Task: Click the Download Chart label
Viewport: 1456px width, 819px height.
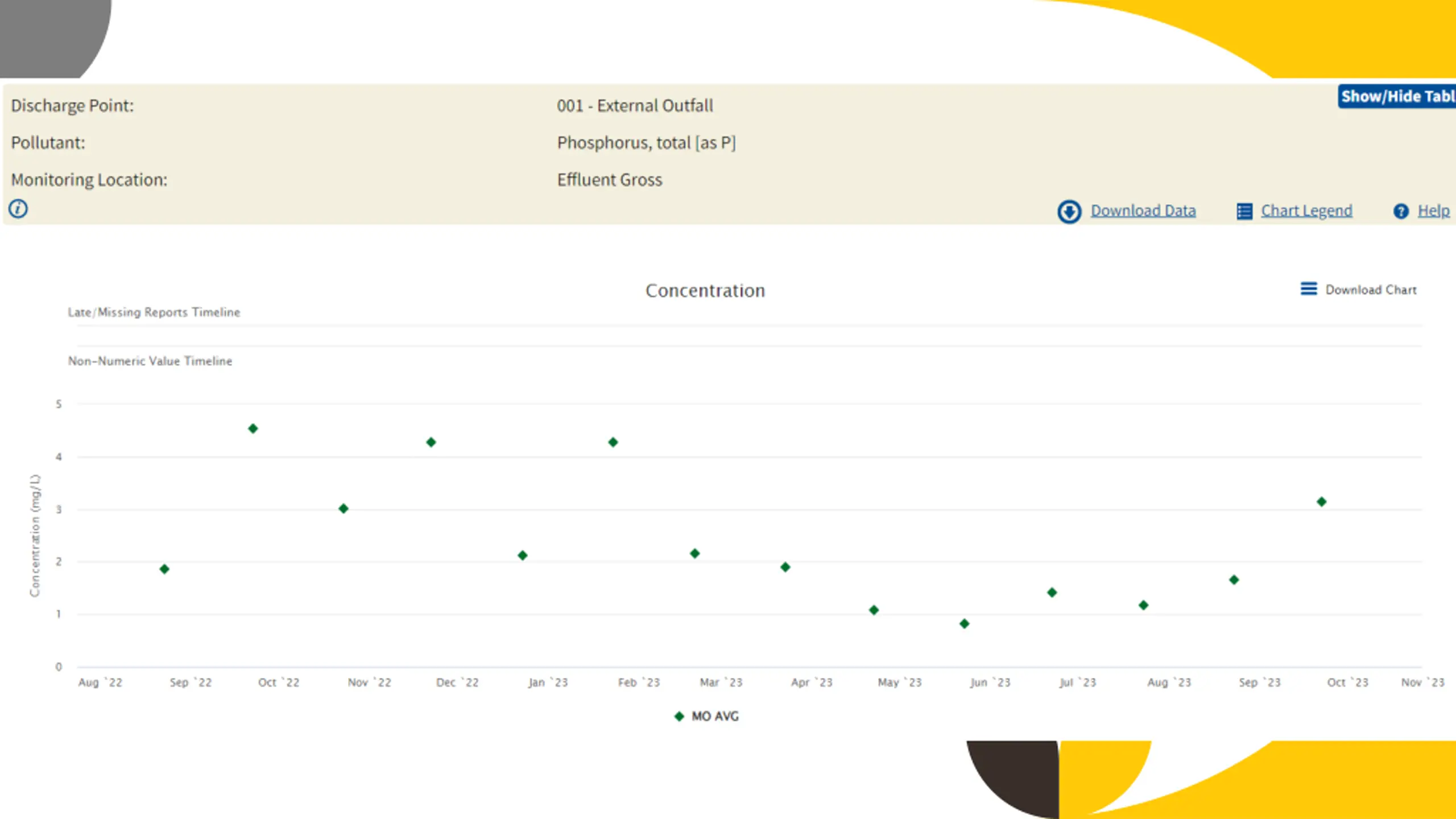Action: tap(1371, 289)
